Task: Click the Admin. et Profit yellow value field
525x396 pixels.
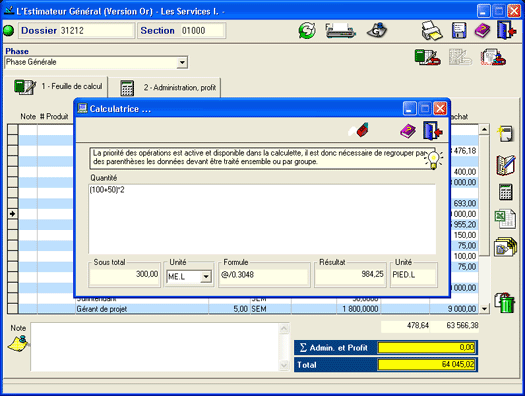Action: coord(426,347)
